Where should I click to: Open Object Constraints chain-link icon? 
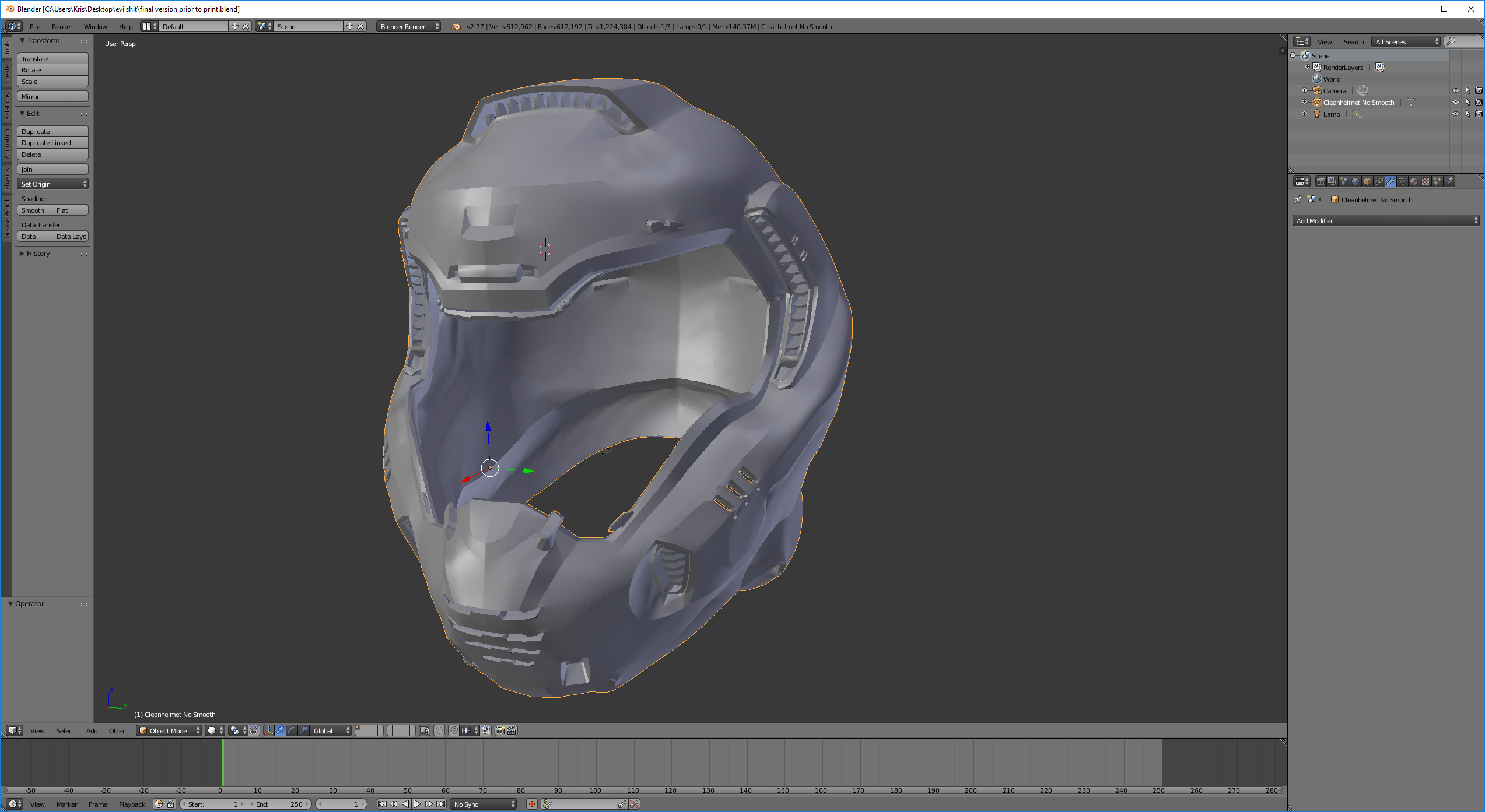click(x=1379, y=181)
